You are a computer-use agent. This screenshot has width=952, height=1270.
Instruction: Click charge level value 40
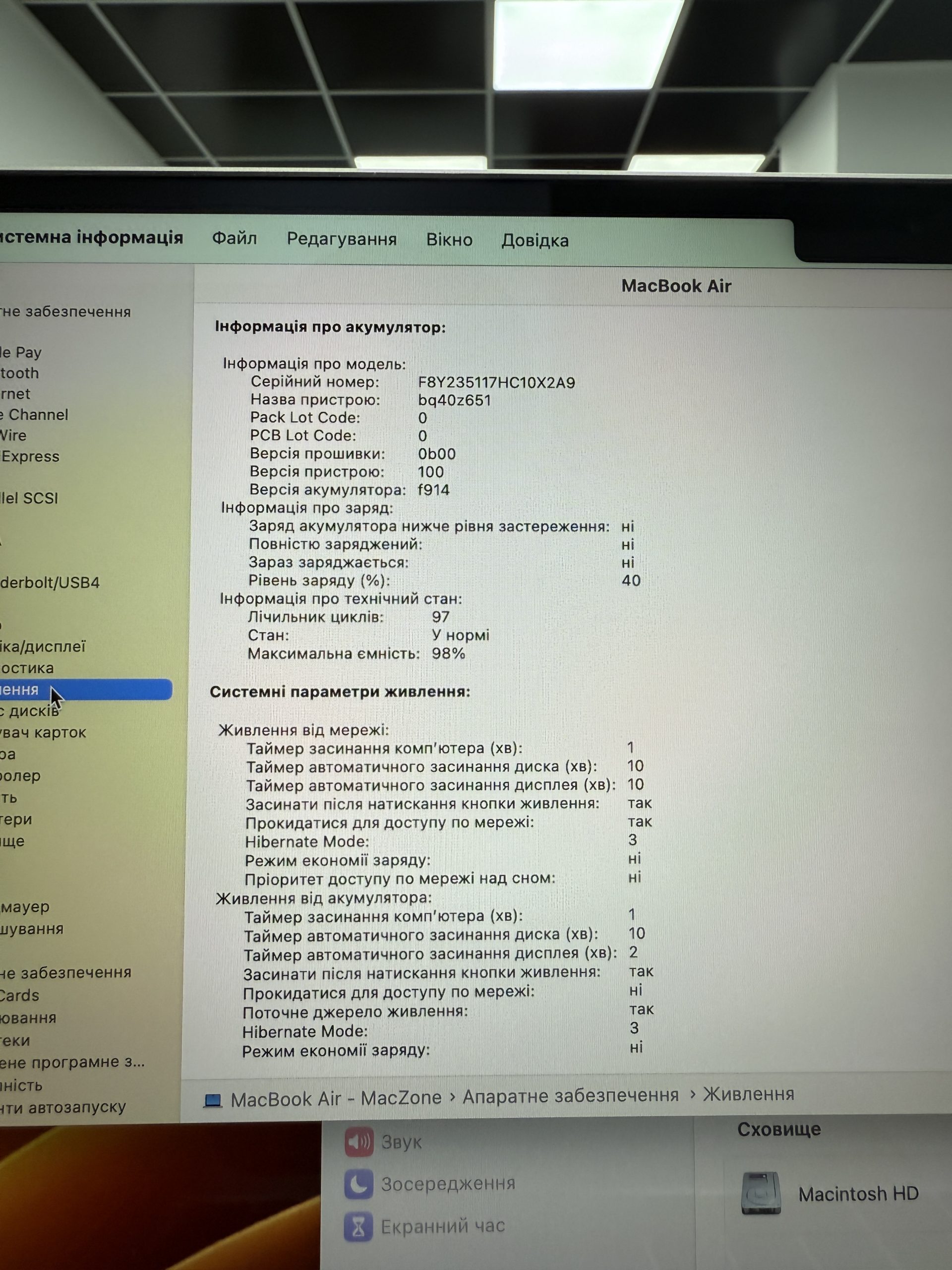pos(631,580)
